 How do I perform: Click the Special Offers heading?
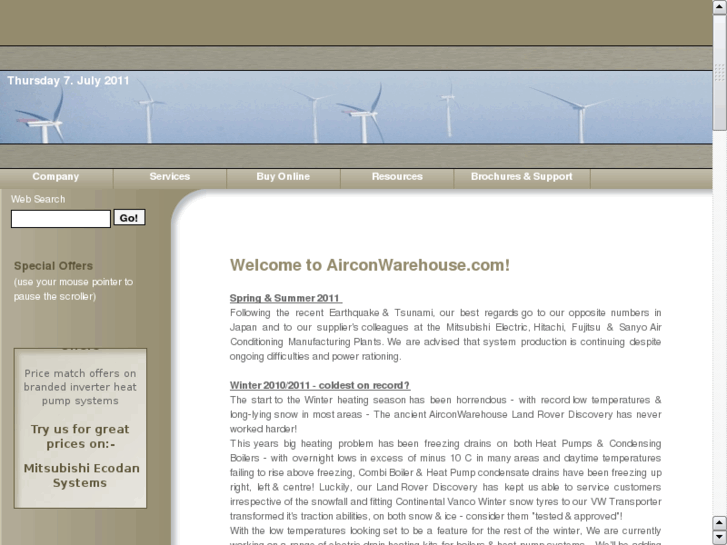(53, 266)
